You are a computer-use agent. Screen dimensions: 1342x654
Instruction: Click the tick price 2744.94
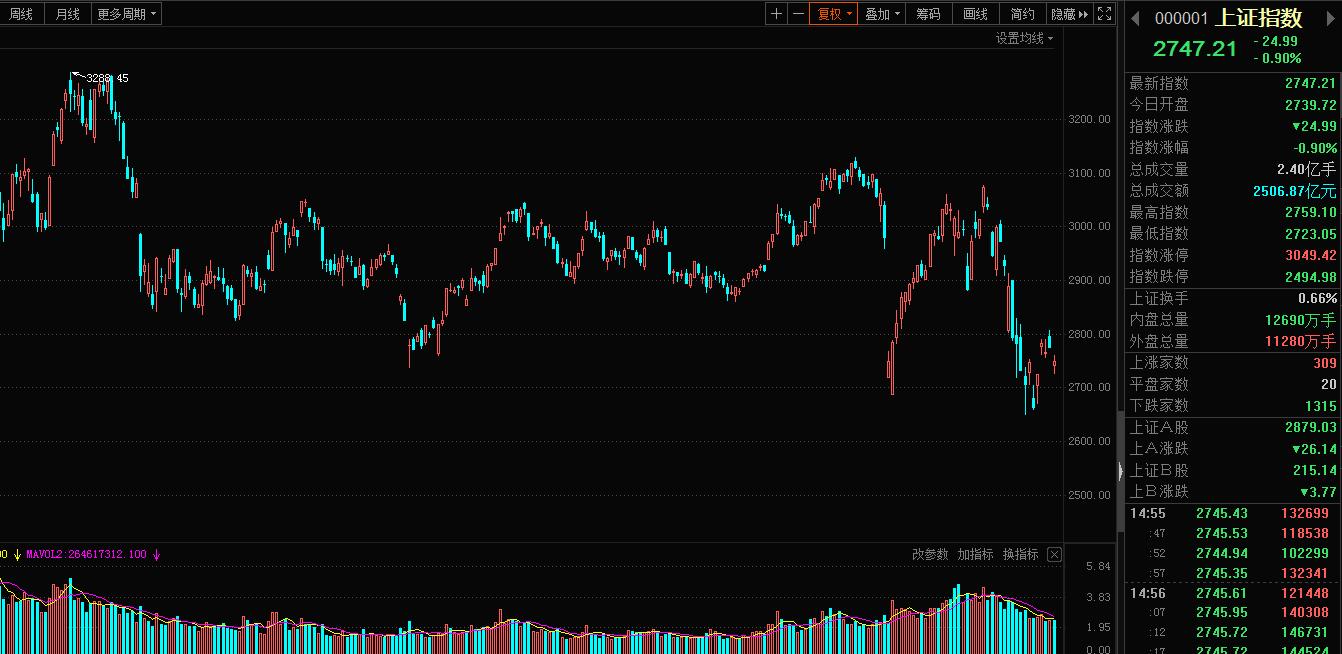coord(1222,553)
